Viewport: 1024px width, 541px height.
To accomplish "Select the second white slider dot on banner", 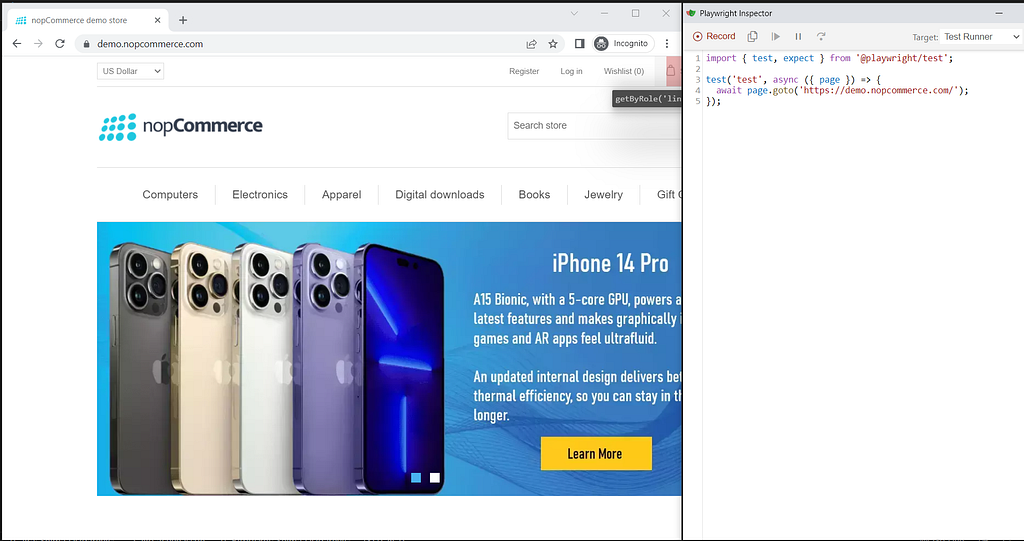I will [435, 478].
